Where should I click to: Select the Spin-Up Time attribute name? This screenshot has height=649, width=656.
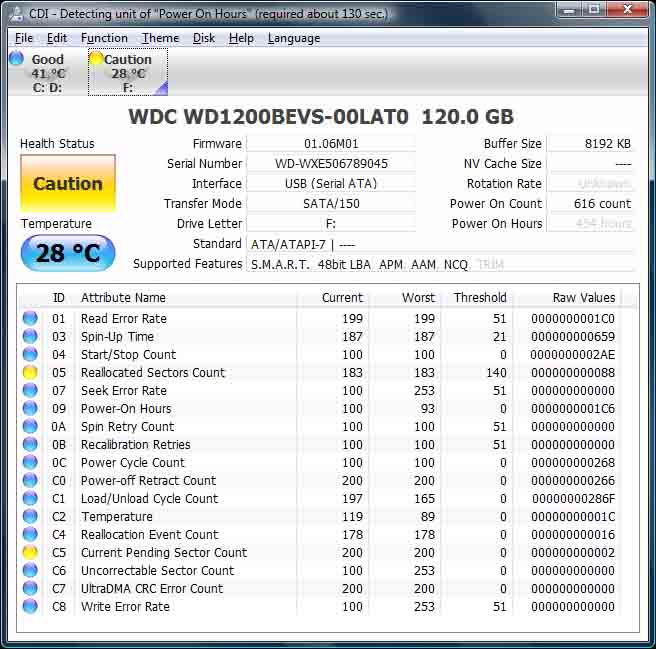117,336
